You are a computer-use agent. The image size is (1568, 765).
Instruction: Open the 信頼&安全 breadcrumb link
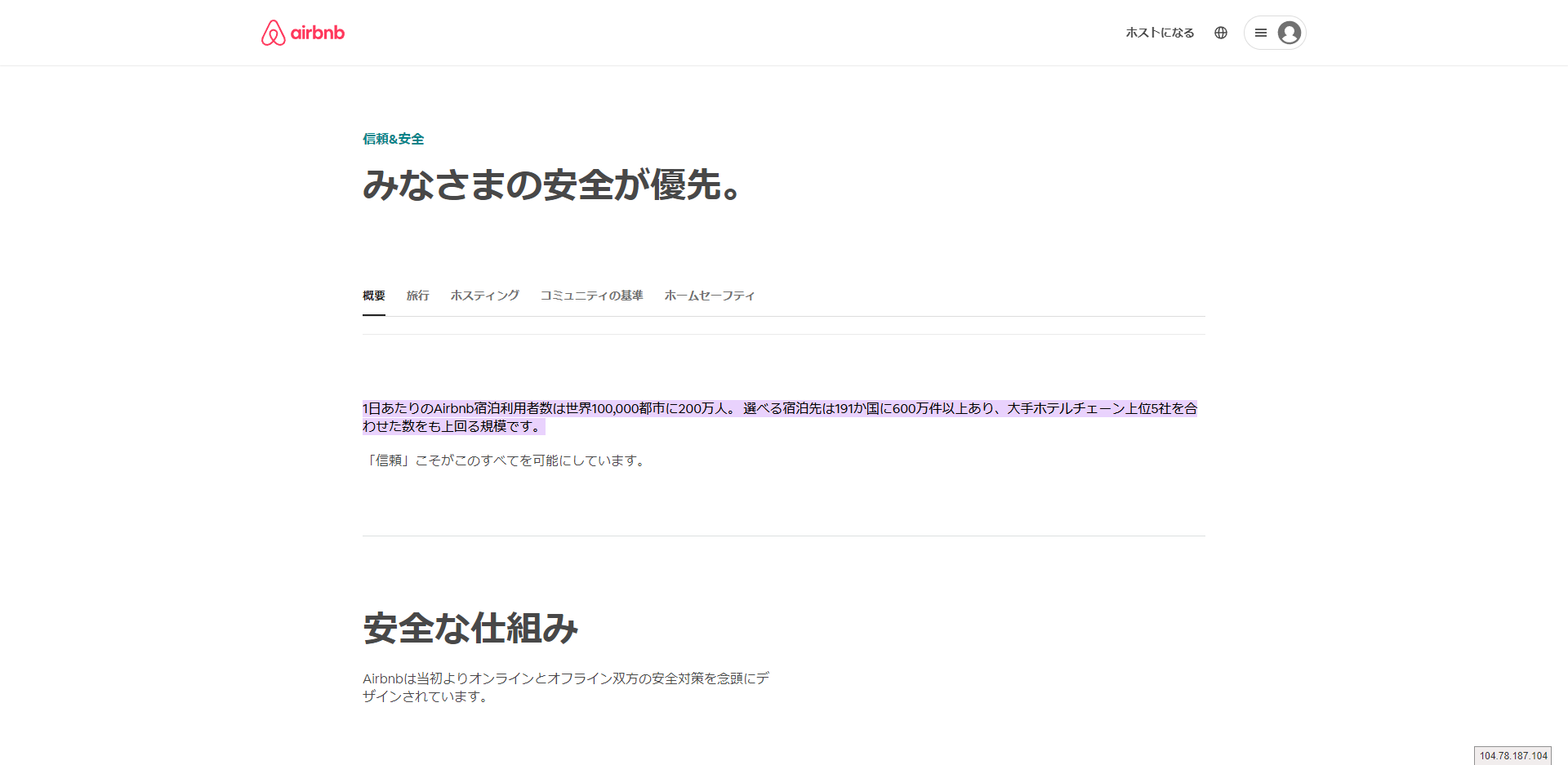pos(393,139)
